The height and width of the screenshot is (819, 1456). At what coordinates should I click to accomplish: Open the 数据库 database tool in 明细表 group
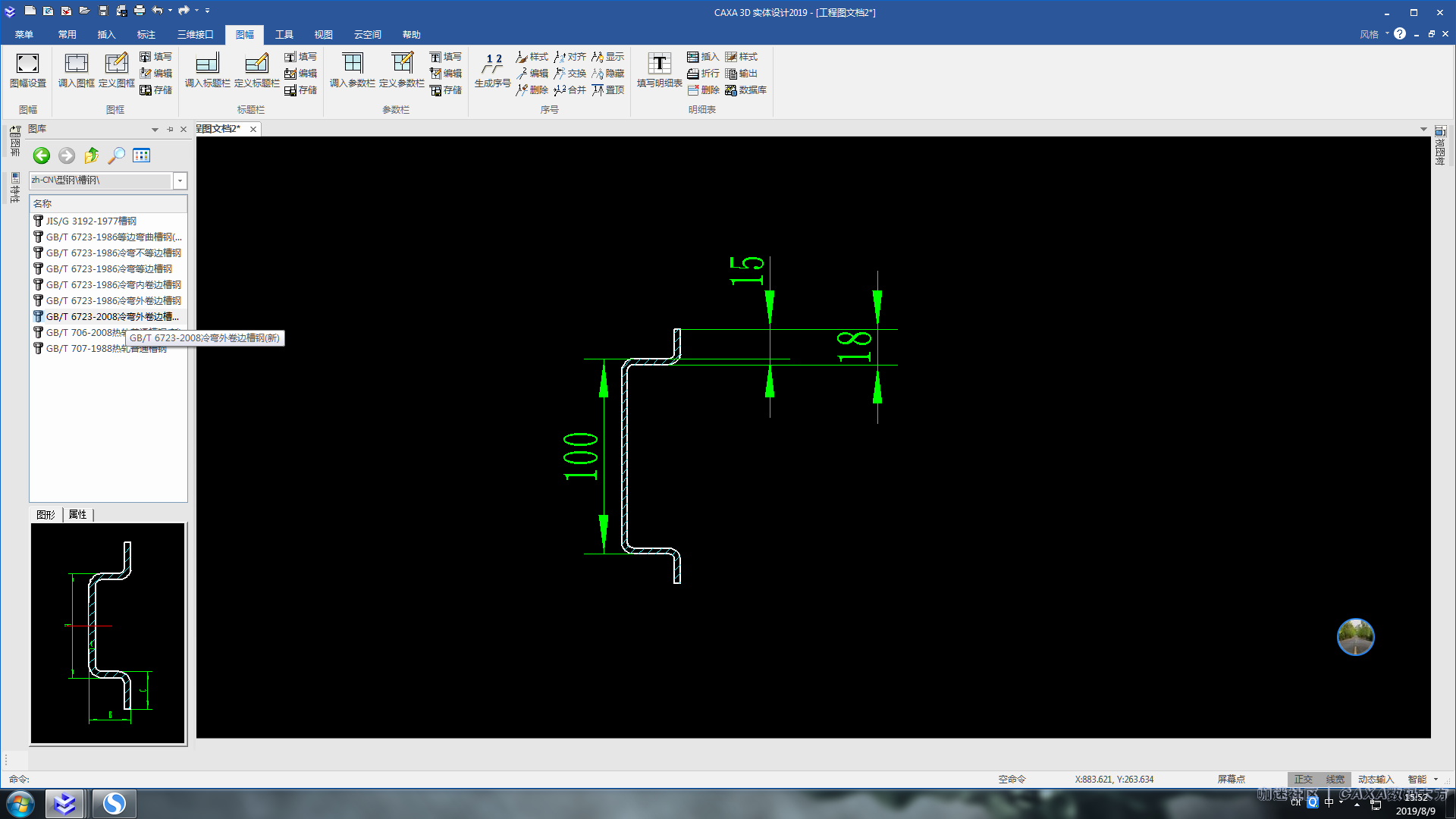click(x=745, y=90)
